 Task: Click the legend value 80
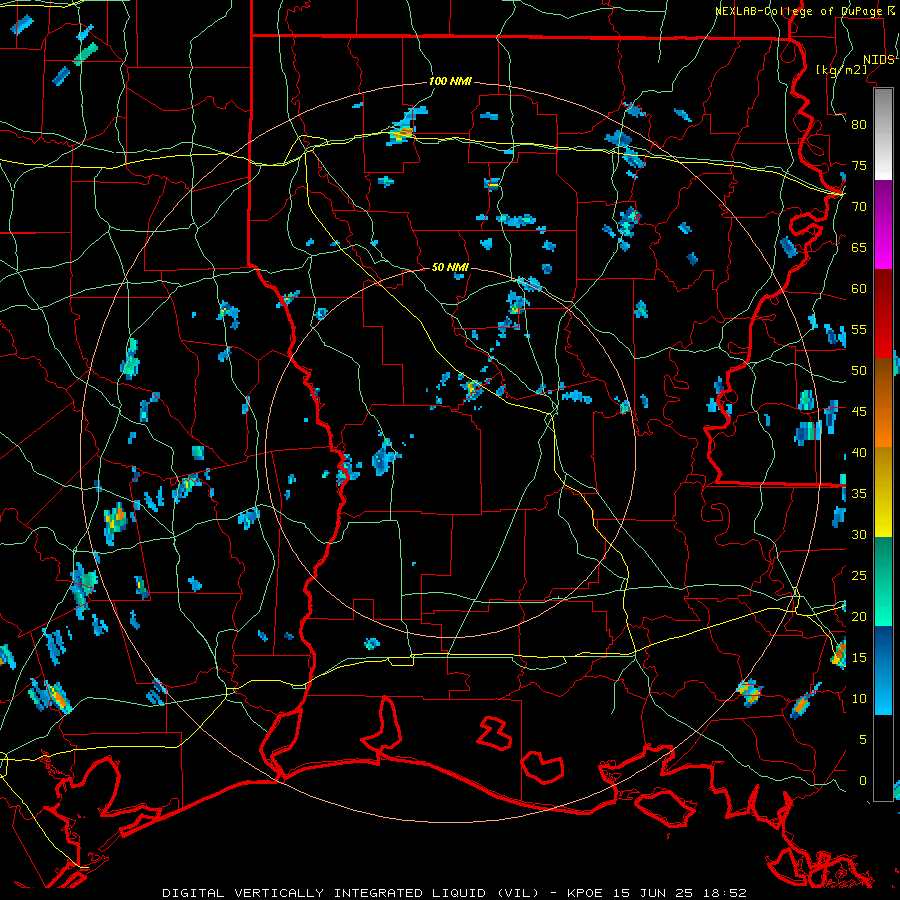pyautogui.click(x=859, y=125)
